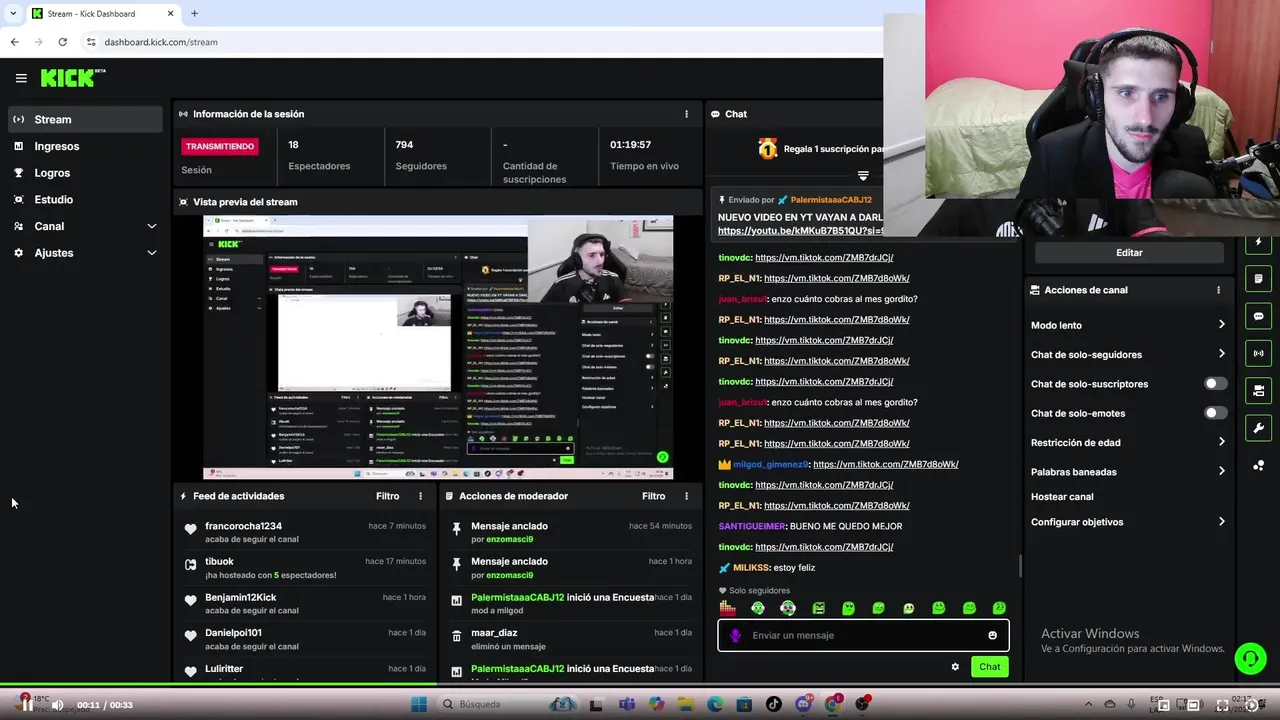Image resolution: width=1280 pixels, height=720 pixels.
Task: Open Microsoft Edge from the taskbar
Action: tap(715, 704)
